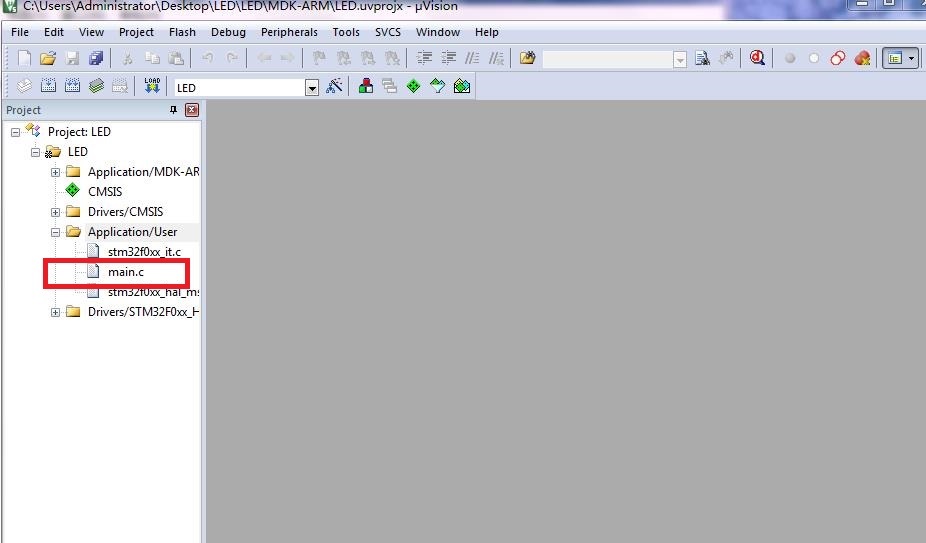Click the Save All icon
Screen dimensions: 926x543
[96, 58]
